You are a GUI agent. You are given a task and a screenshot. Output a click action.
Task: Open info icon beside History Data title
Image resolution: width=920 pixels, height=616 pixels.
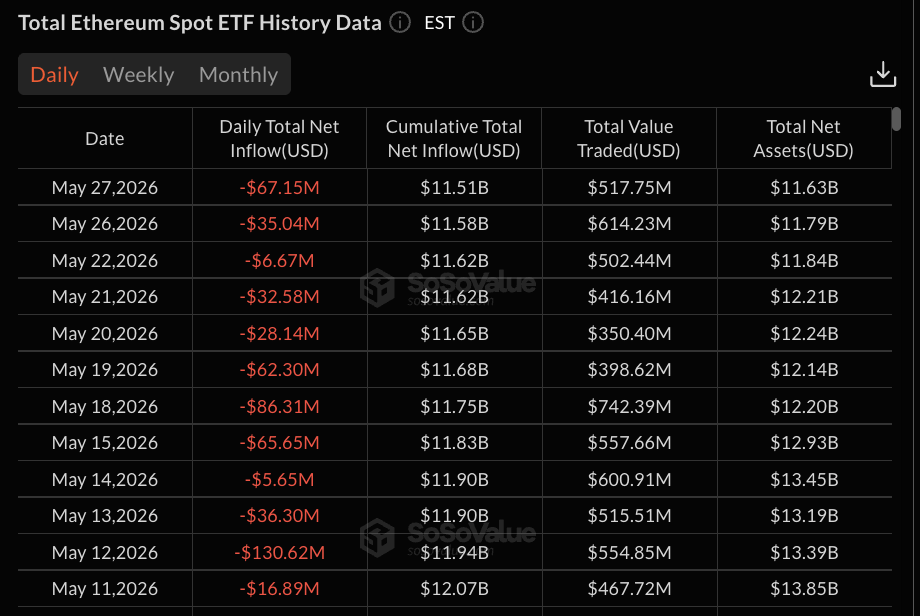tap(400, 23)
